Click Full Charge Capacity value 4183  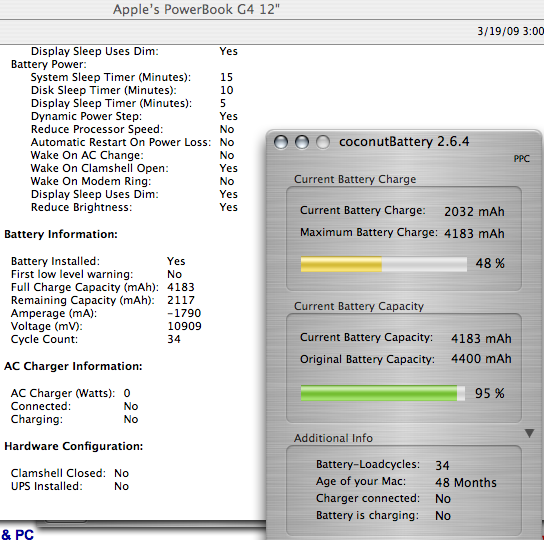(181, 287)
